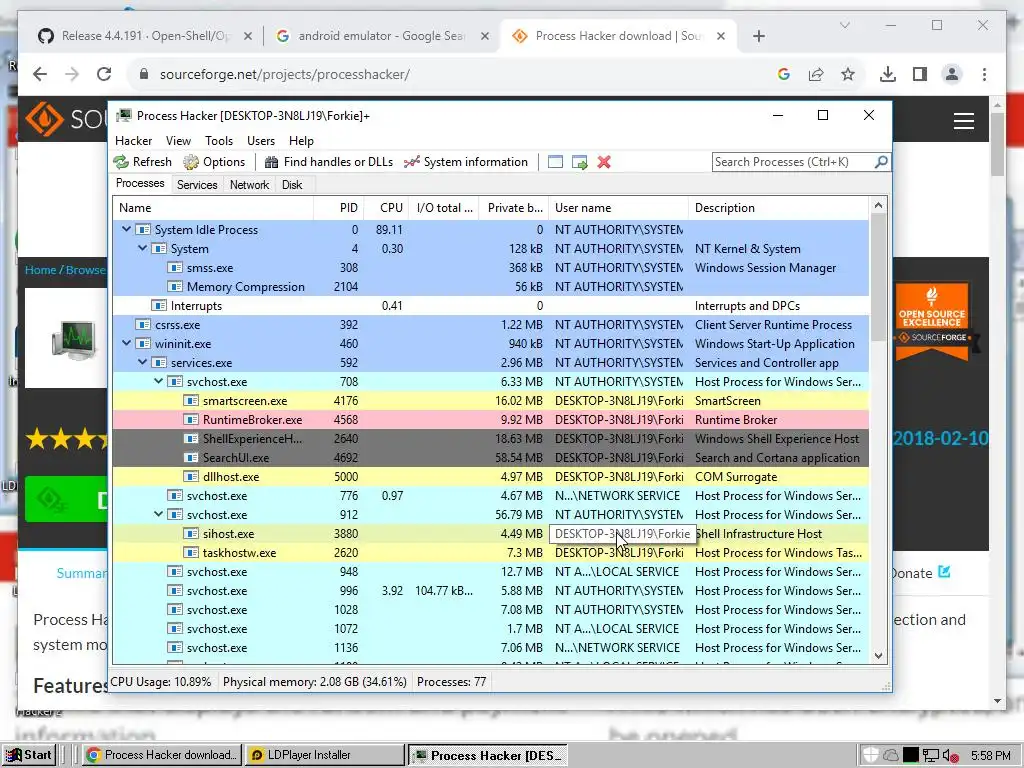
Task: Sort by the PID column header
Action: pyautogui.click(x=338, y=208)
